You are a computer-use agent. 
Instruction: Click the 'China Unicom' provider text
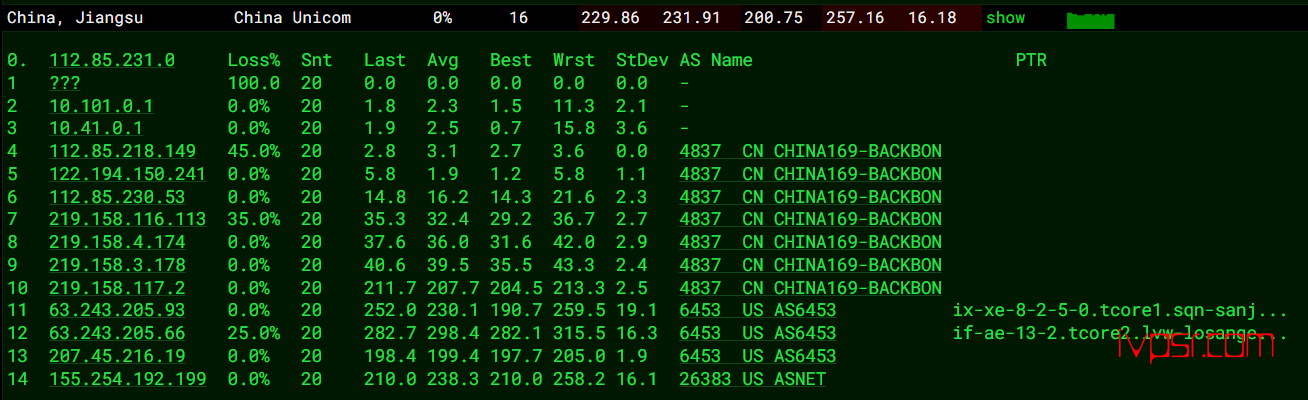pyautogui.click(x=292, y=18)
